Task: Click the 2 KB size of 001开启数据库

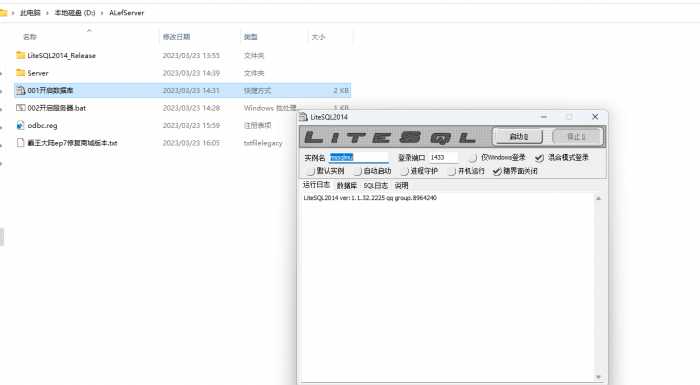Action: point(341,90)
